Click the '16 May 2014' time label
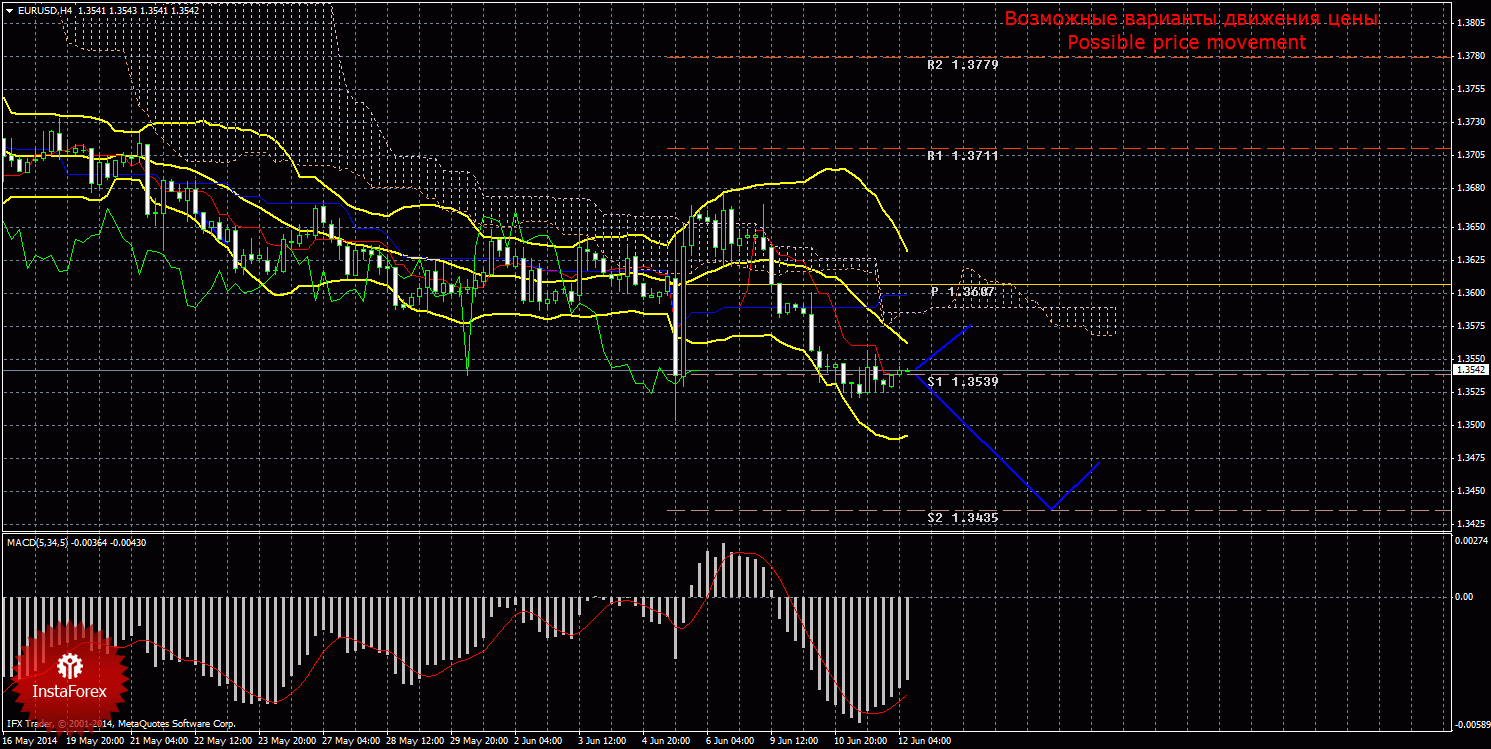The width and height of the screenshot is (1491, 749). click(29, 742)
